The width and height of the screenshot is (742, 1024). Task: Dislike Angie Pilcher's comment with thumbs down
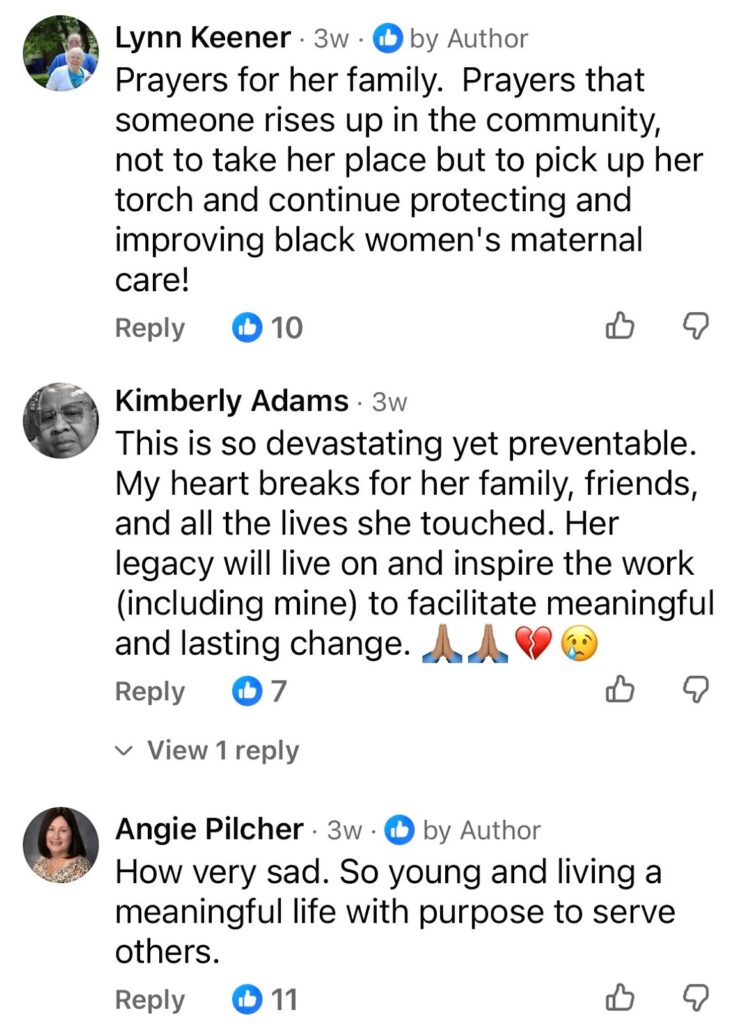[x=695, y=997]
